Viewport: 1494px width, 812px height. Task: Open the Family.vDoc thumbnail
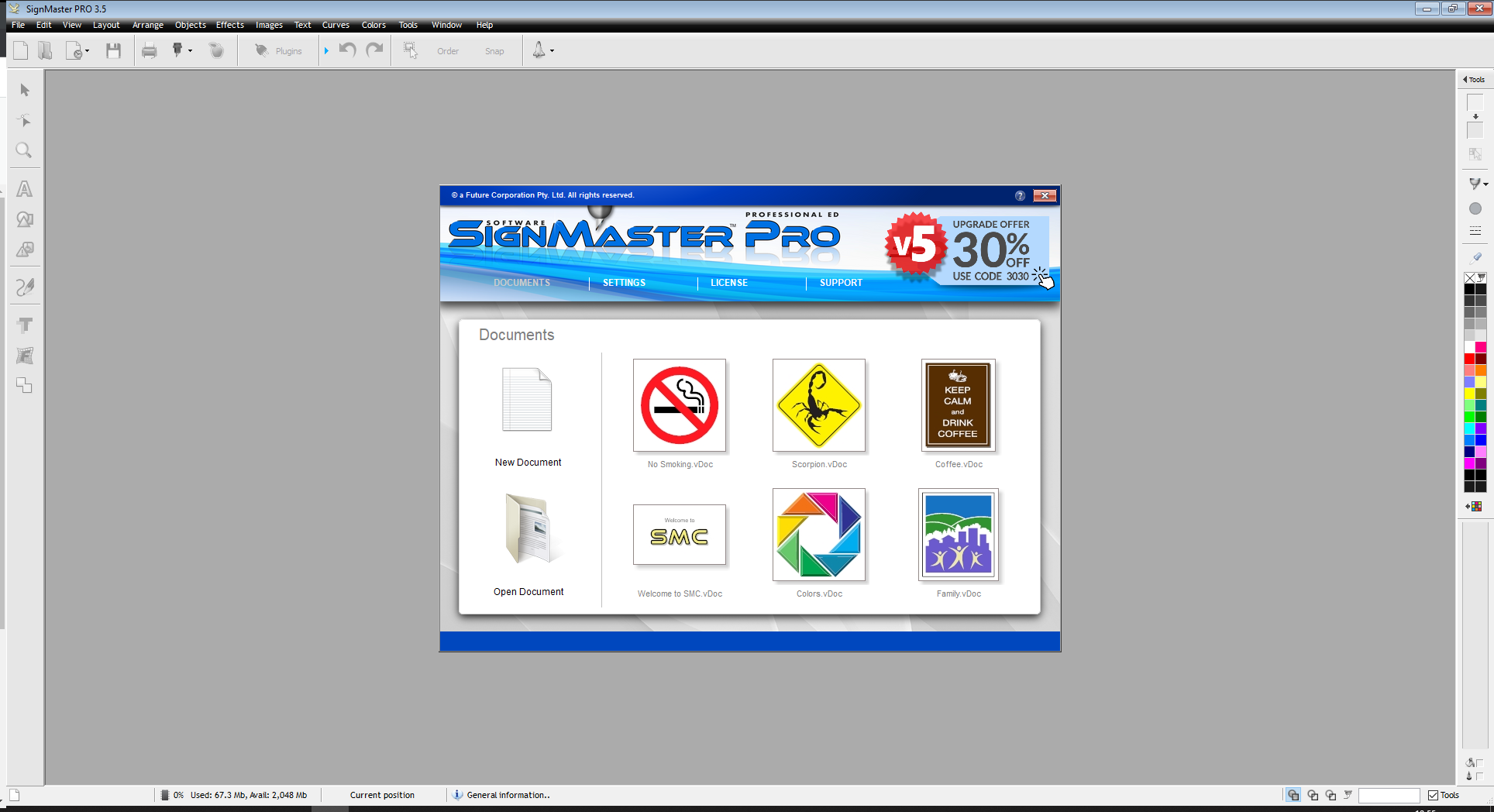pos(959,535)
